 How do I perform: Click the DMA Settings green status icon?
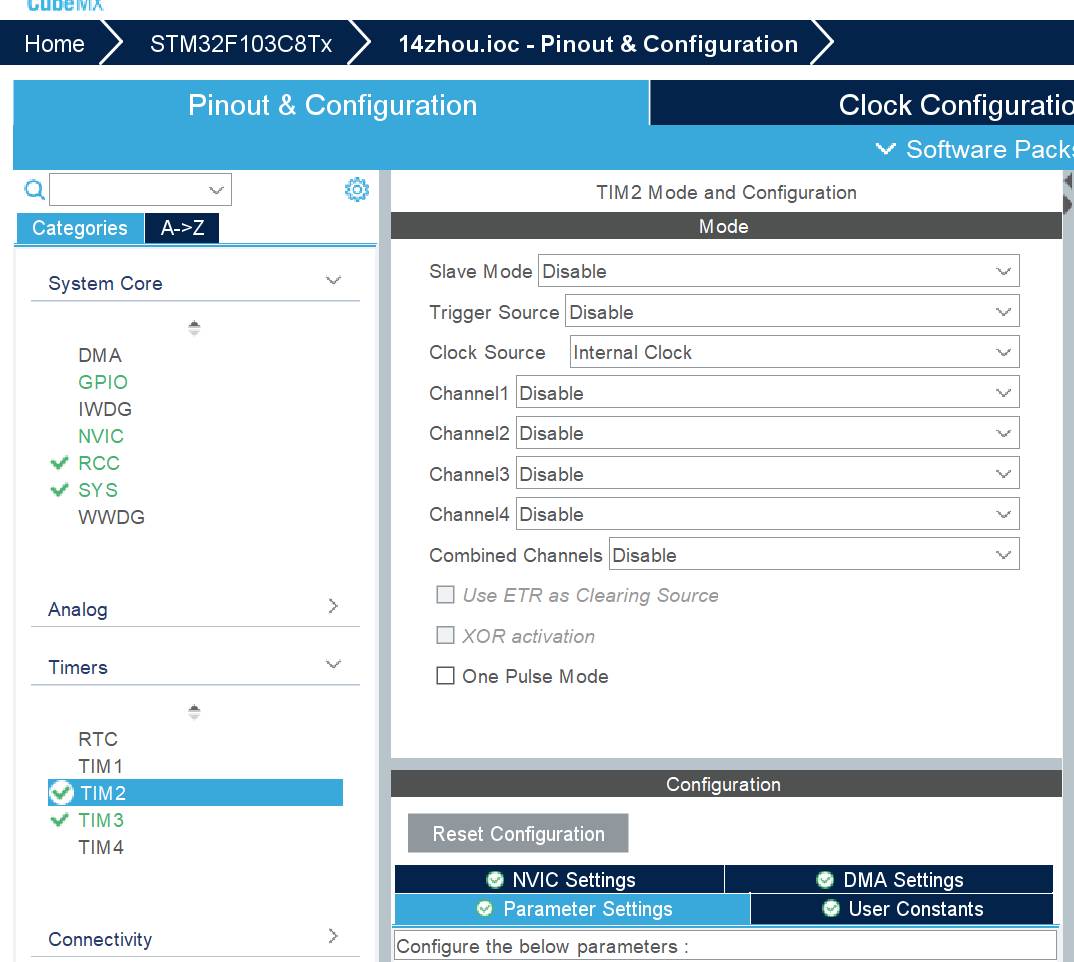coord(825,880)
